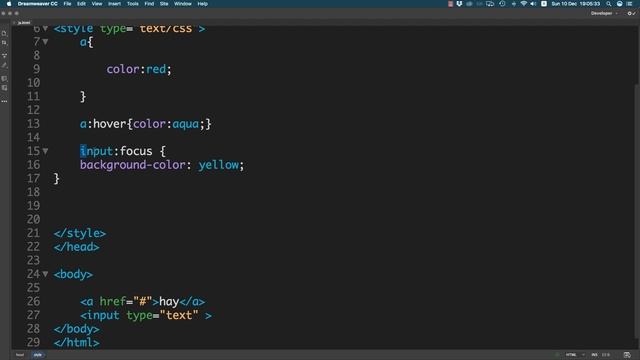This screenshot has width=640, height=360.
Task: Click the input:focus selector on line 15
Action: pos(116,151)
